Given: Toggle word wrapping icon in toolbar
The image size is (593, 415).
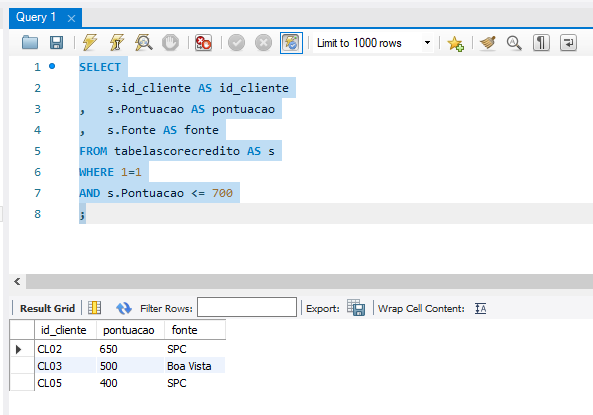Looking at the screenshot, I should (x=568, y=43).
